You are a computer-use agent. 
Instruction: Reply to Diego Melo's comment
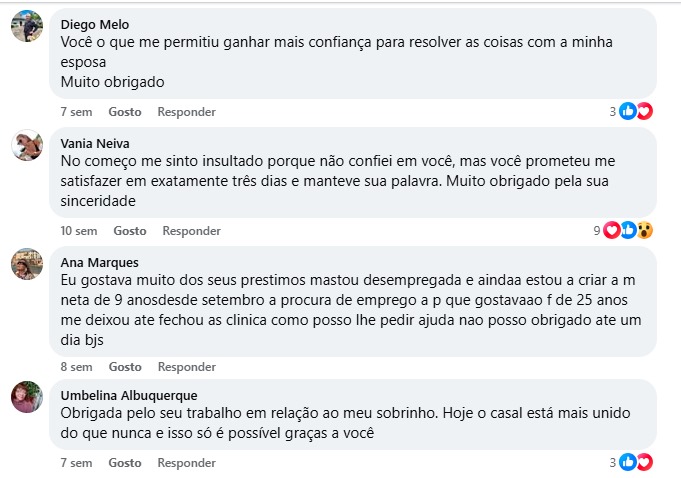[186, 112]
